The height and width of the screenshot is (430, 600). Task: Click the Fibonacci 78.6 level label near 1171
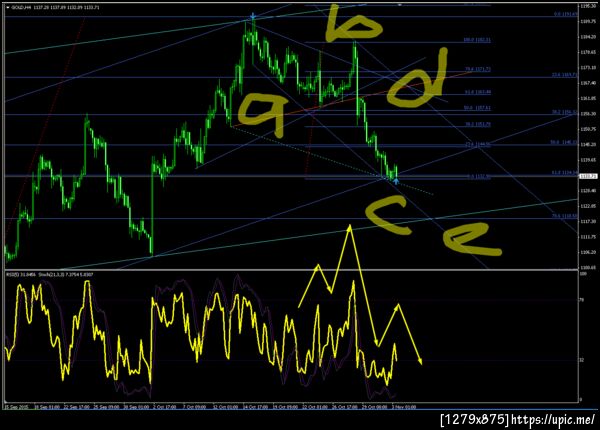[478, 69]
